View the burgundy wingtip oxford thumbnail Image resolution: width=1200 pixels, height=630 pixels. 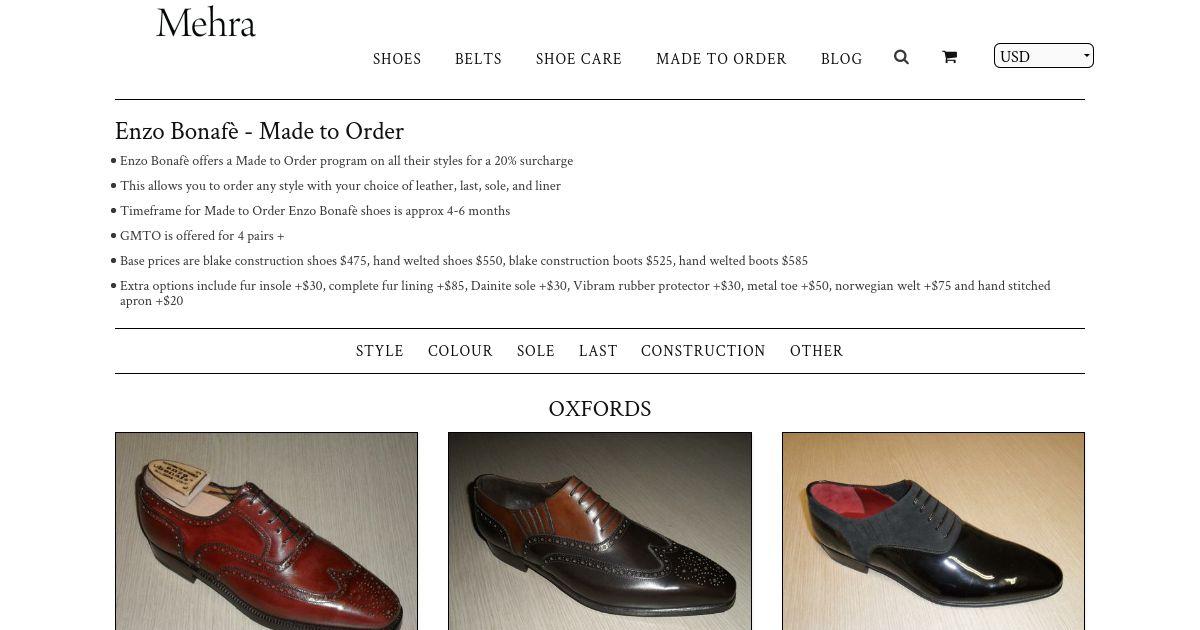tap(266, 531)
